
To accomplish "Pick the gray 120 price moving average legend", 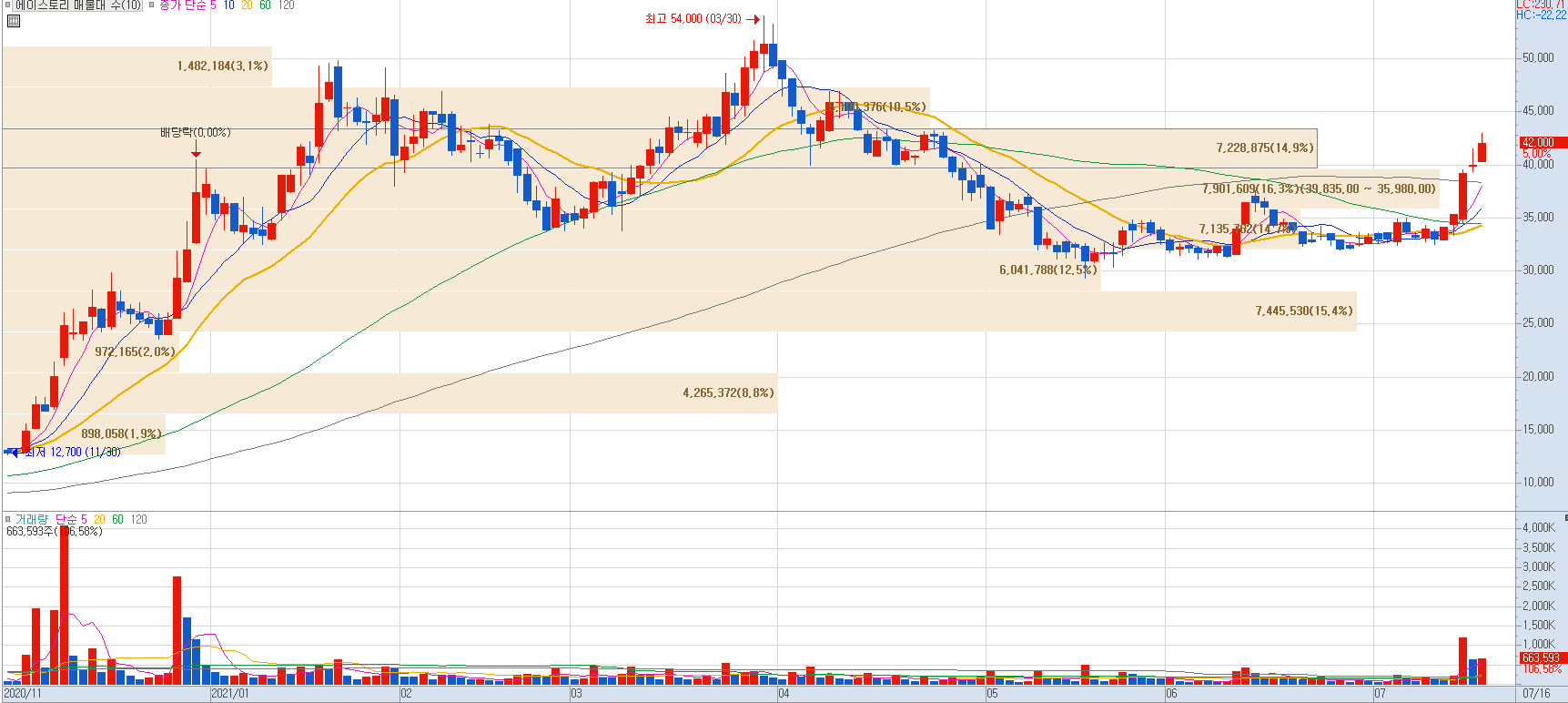I will tap(286, 5).
